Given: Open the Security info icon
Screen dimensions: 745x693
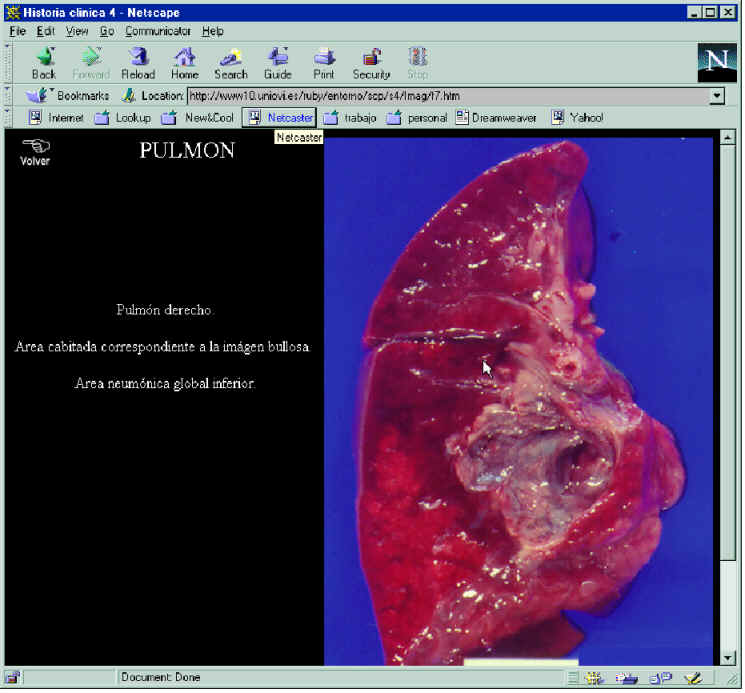Looking at the screenshot, I should point(371,61).
